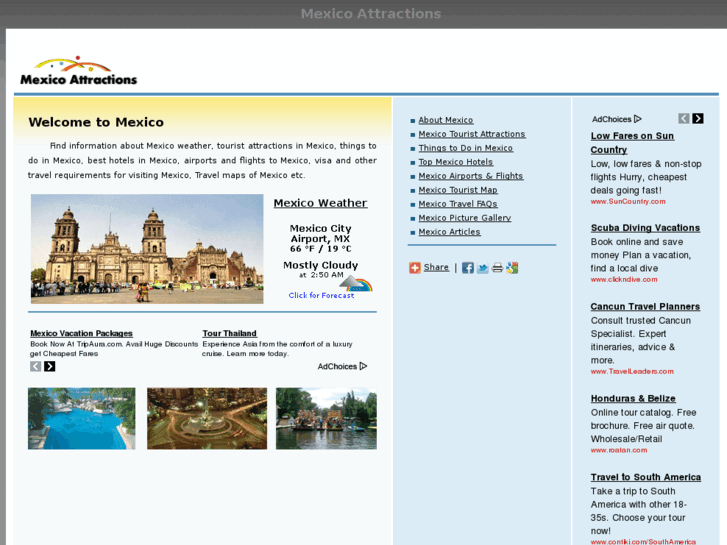Visit www.TravelLeaders.com ad link
Image resolution: width=727 pixels, height=545 pixels.
(632, 371)
